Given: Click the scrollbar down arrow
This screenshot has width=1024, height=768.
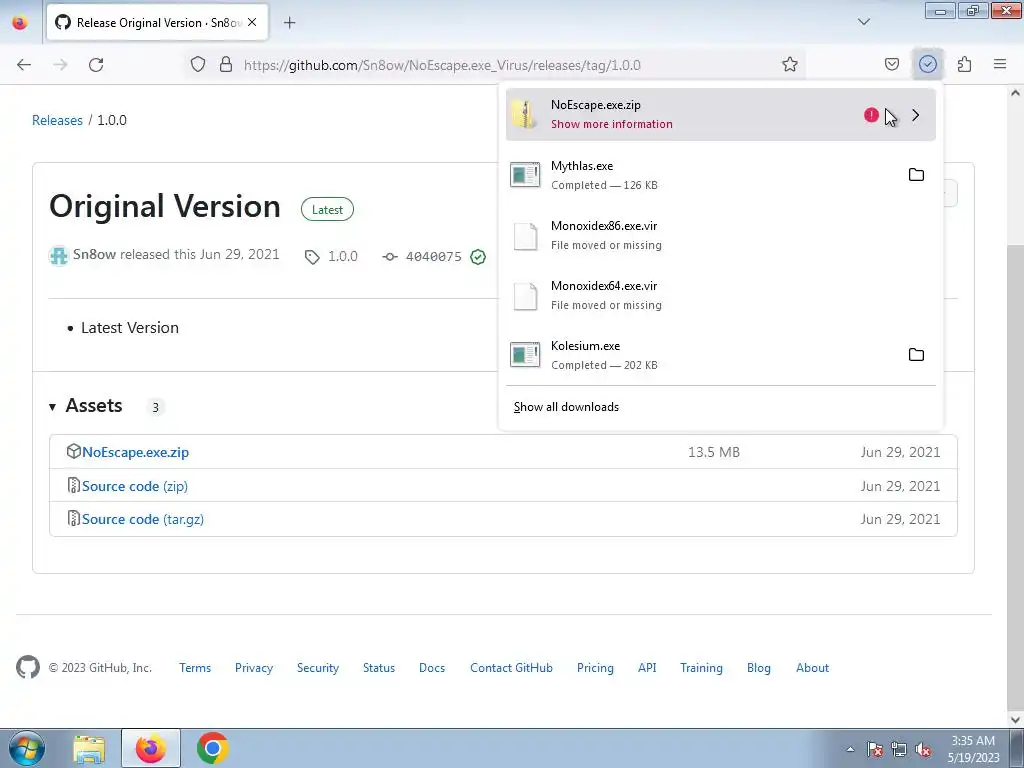Looking at the screenshot, I should [x=1016, y=720].
